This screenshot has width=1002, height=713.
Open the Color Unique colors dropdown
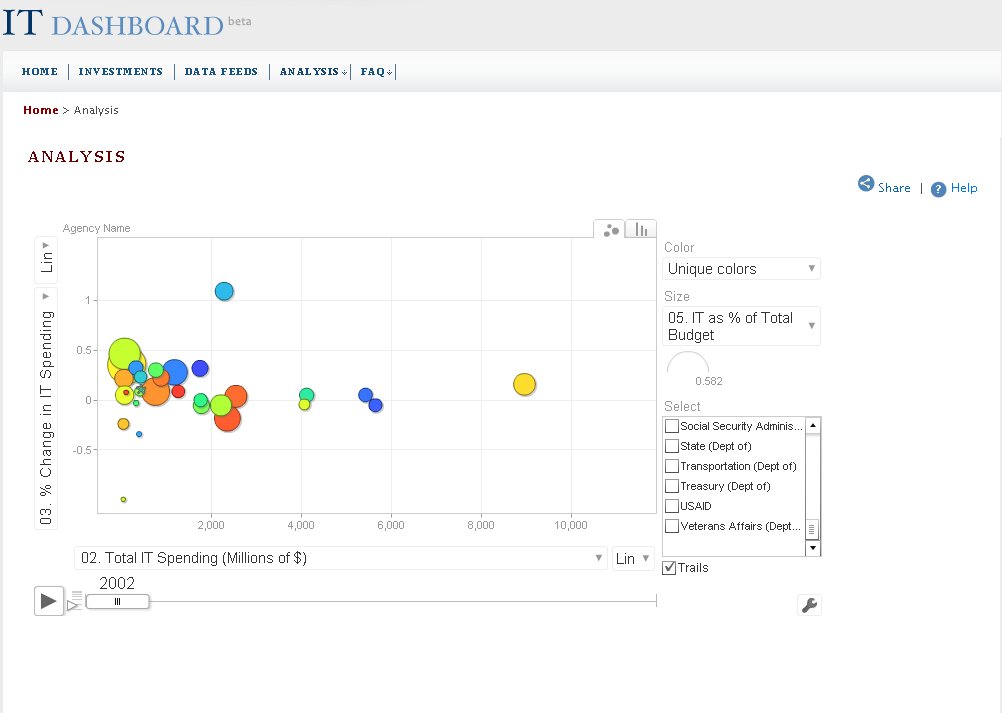(741, 269)
